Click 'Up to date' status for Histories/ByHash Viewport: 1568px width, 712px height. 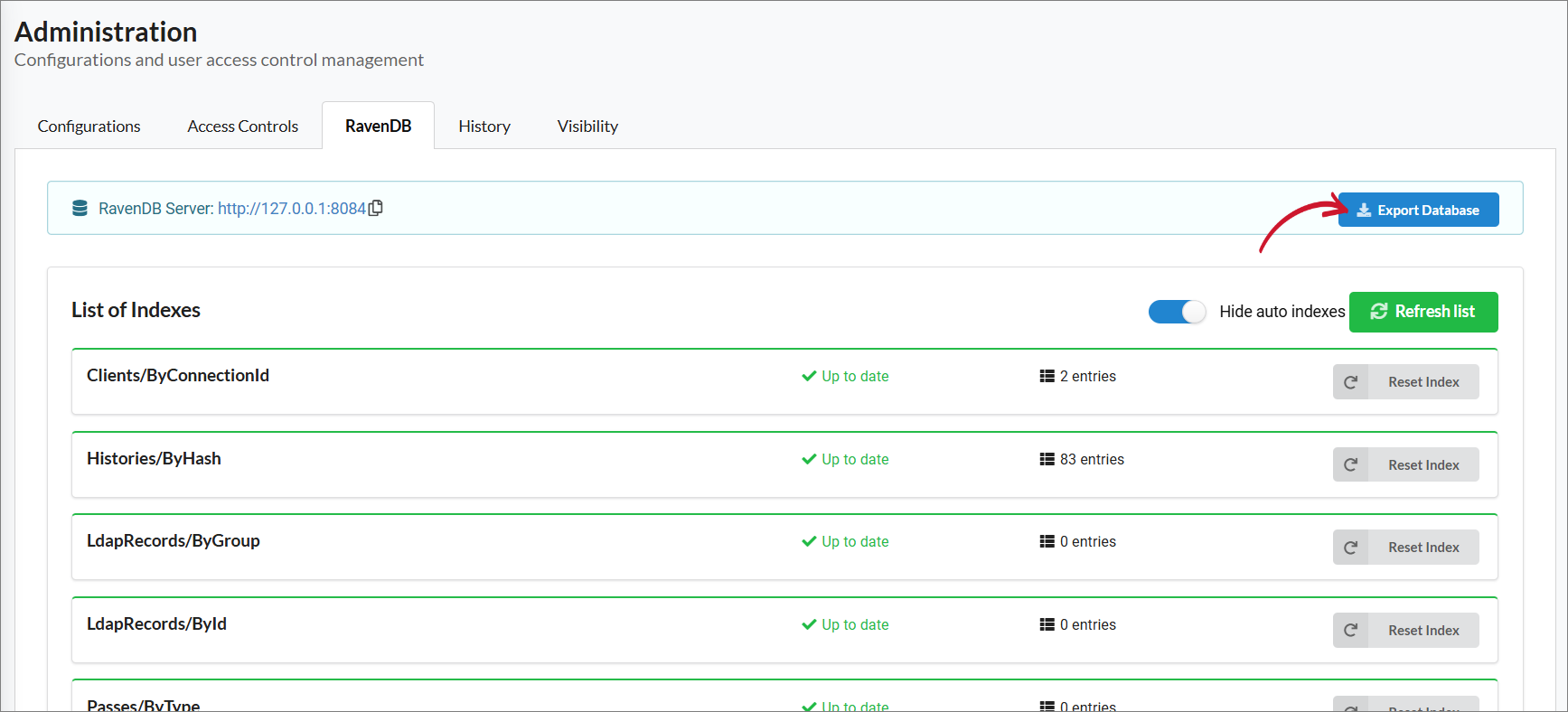pos(855,459)
